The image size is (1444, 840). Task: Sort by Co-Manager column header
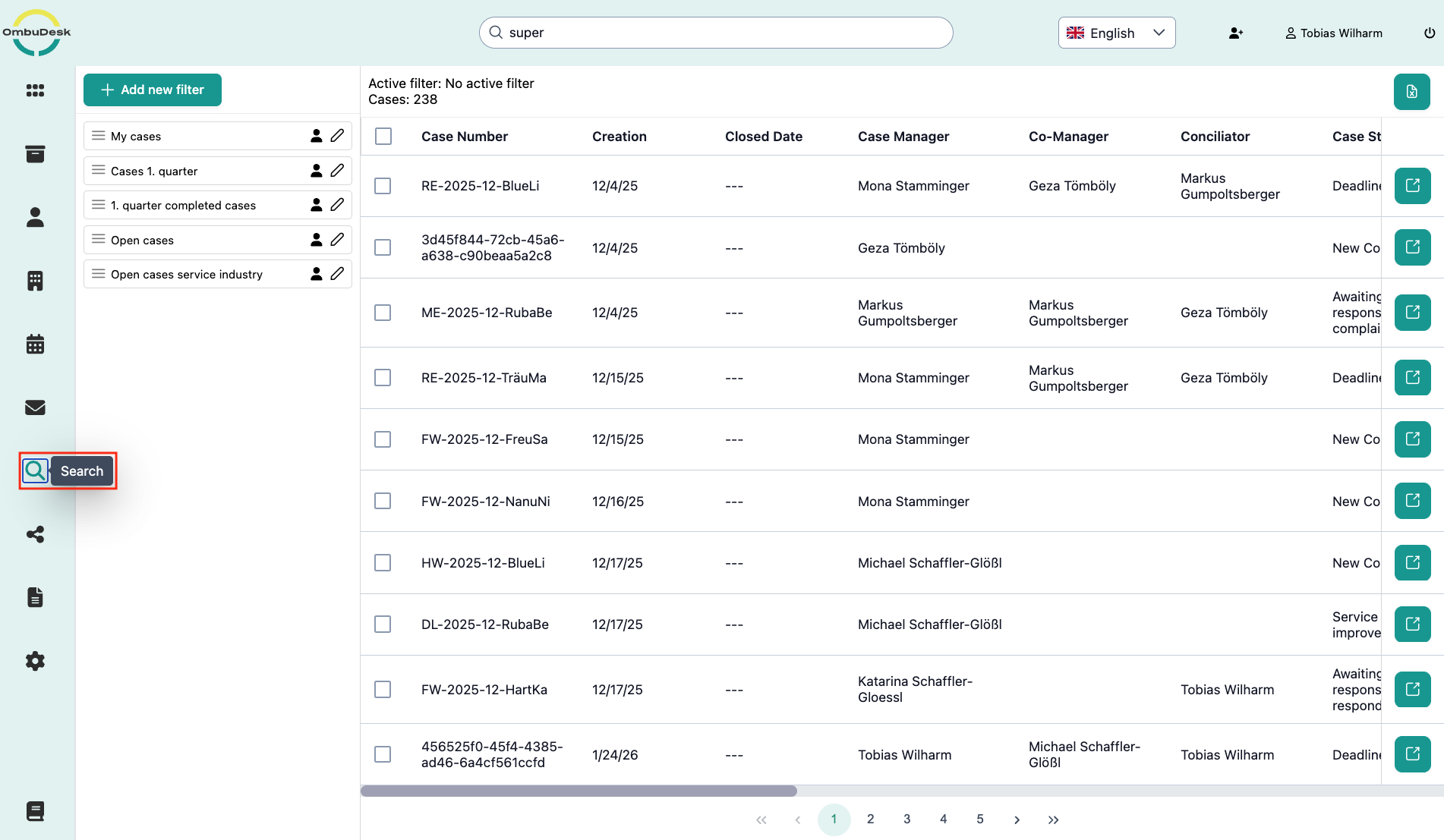click(x=1068, y=137)
